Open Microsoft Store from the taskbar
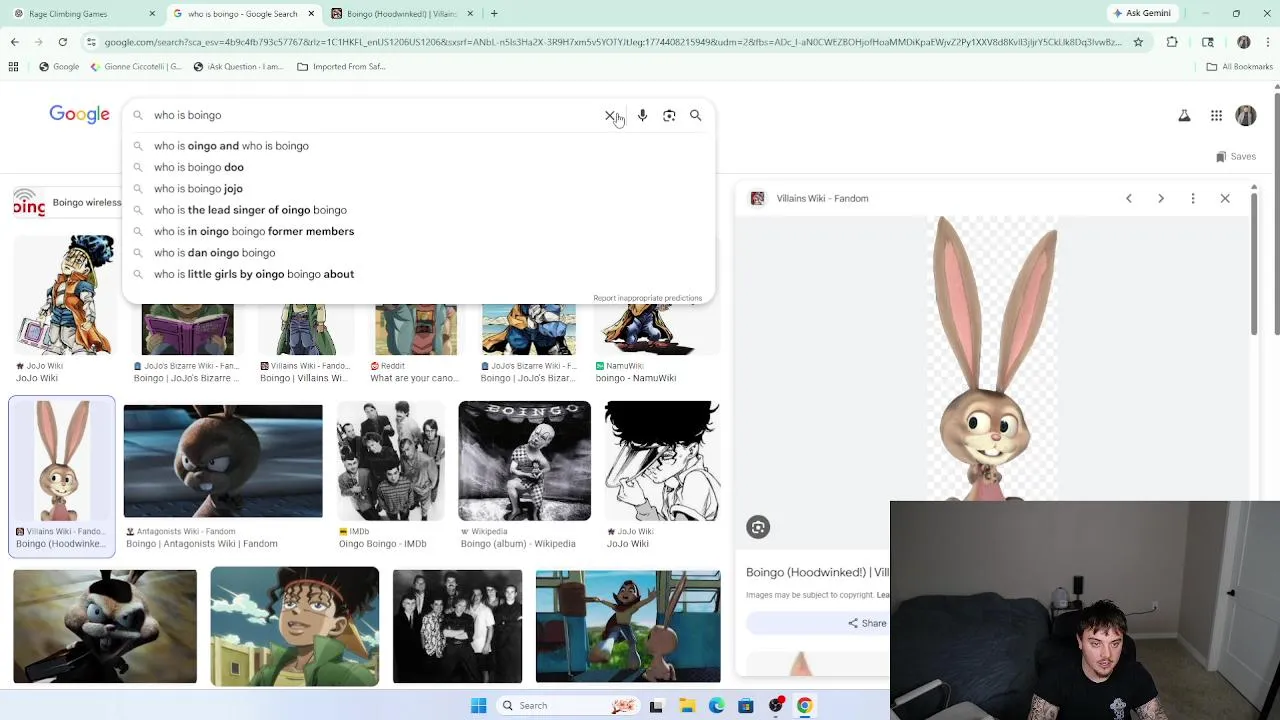 click(746, 706)
